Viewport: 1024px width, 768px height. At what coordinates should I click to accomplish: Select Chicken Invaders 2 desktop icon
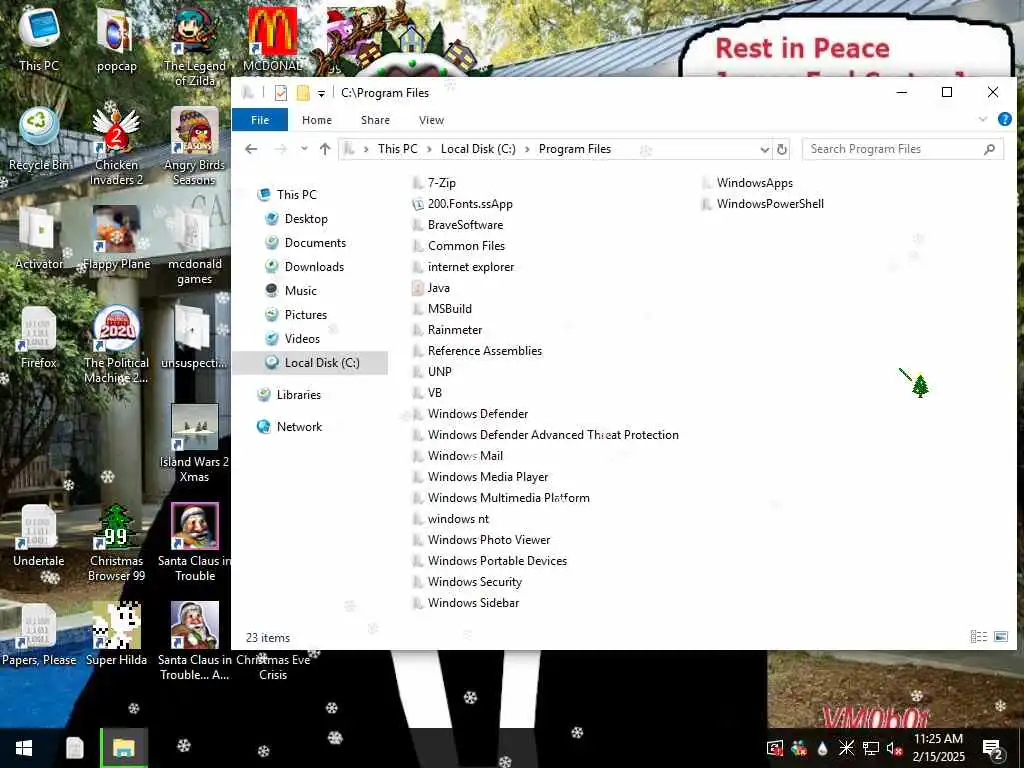click(116, 146)
